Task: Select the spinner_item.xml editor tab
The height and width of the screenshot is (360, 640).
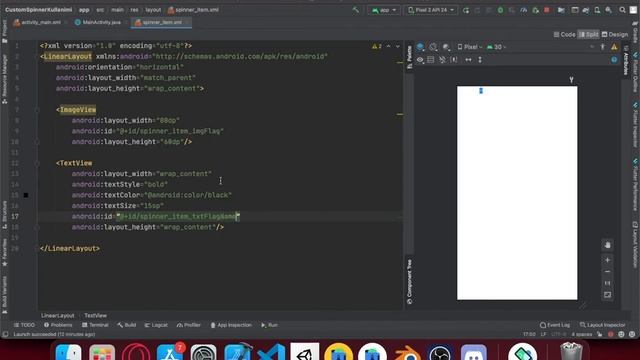Action: [161, 22]
